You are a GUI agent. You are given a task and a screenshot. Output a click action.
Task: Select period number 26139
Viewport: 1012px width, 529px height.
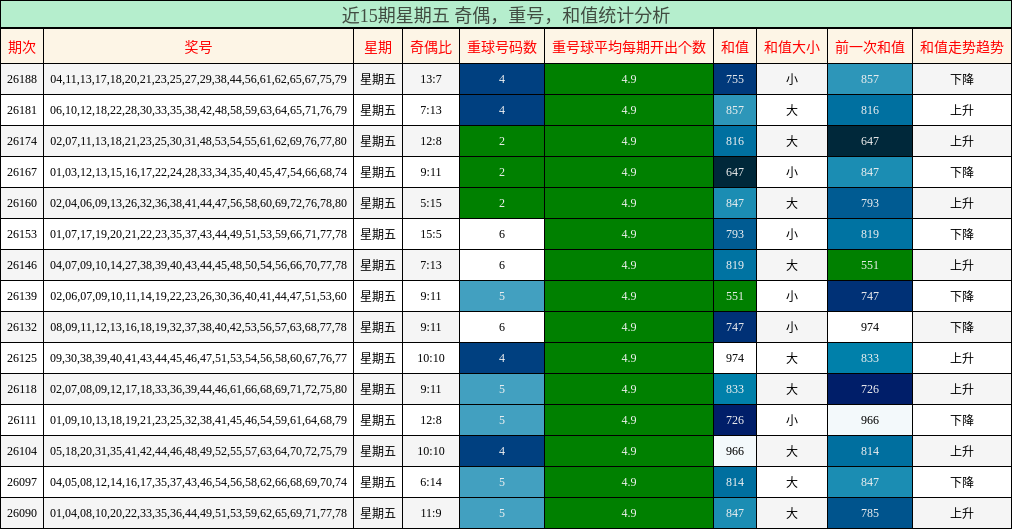pos(22,296)
